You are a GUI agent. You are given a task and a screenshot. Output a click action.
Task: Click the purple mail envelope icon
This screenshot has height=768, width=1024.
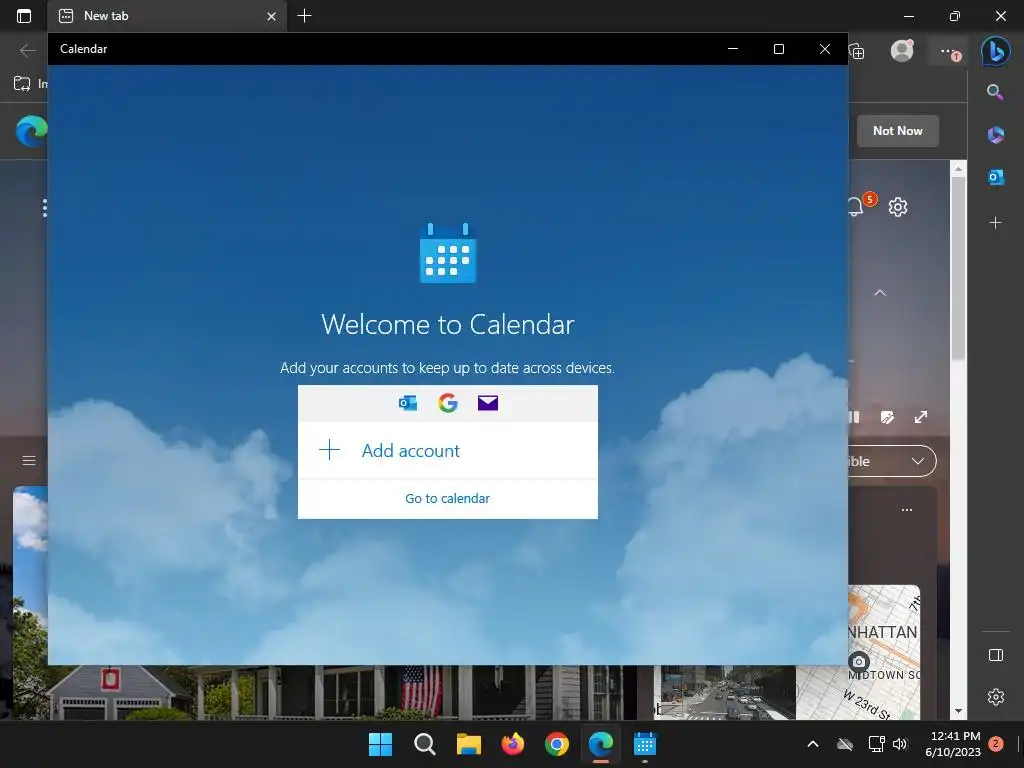pos(488,403)
